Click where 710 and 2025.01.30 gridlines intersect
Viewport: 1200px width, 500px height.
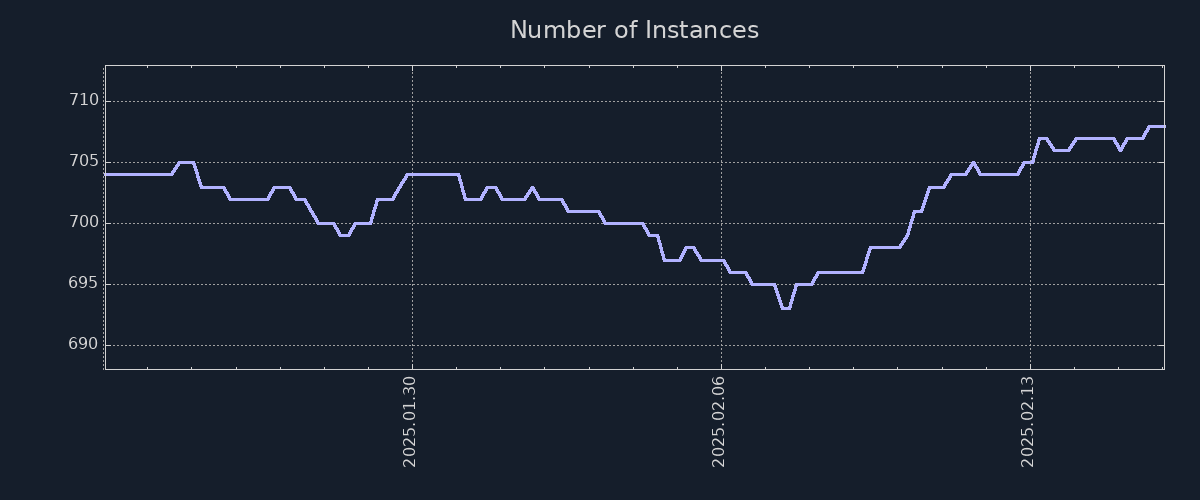click(x=412, y=101)
